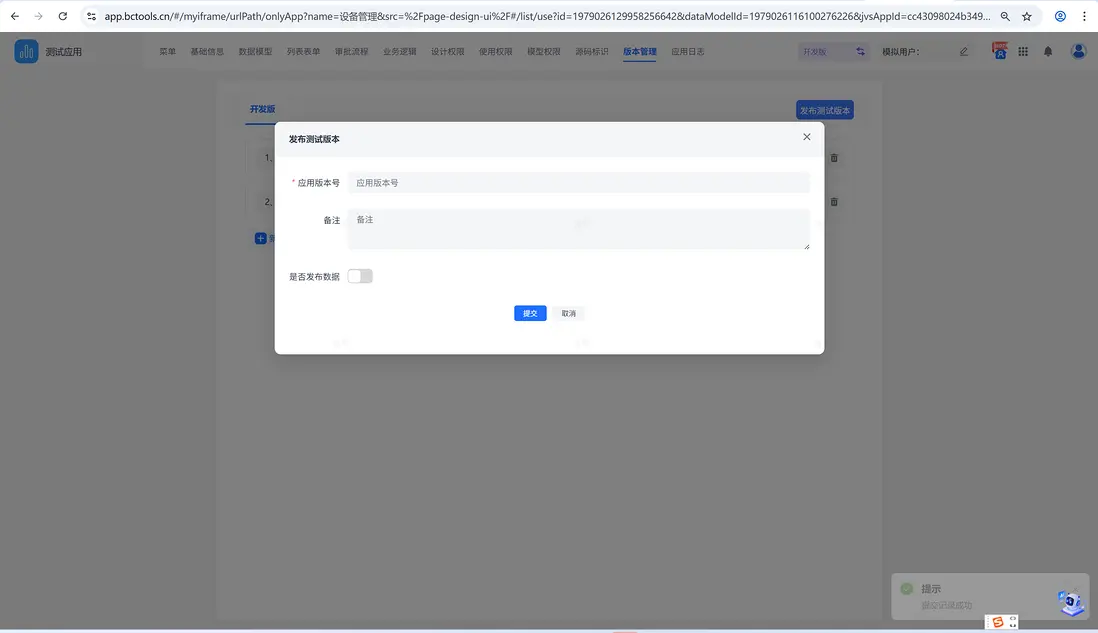Open the browser profile icon
Image resolution: width=1098 pixels, height=633 pixels.
[1060, 16]
